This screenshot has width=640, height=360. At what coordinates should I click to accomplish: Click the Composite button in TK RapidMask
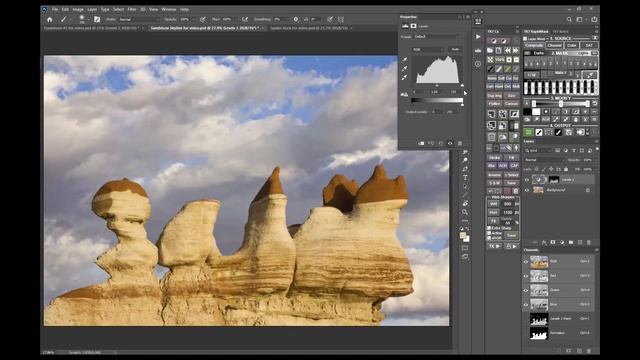(x=534, y=45)
